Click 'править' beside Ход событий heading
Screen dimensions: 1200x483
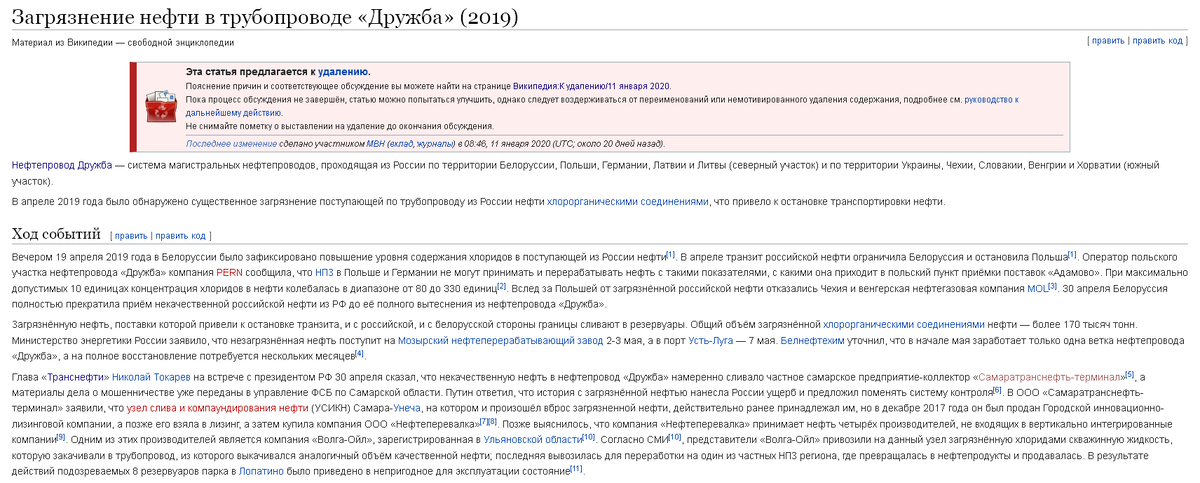click(131, 236)
